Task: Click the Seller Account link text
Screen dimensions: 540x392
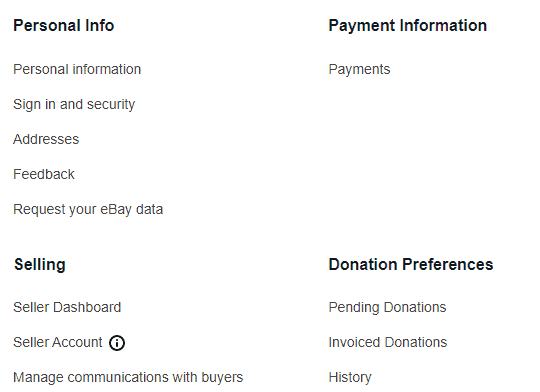Action: coord(58,342)
